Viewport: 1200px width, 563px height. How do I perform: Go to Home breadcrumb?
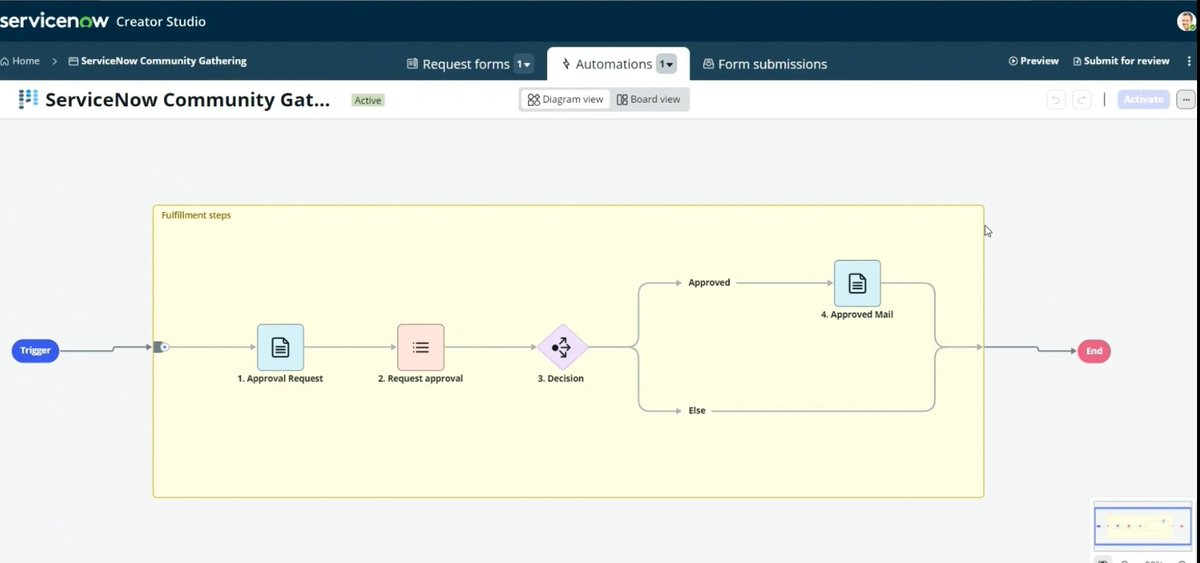20,61
